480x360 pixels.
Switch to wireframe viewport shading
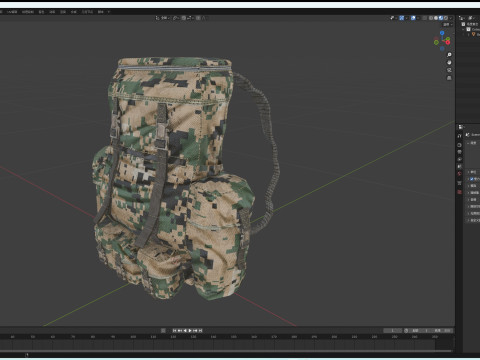pos(431,18)
